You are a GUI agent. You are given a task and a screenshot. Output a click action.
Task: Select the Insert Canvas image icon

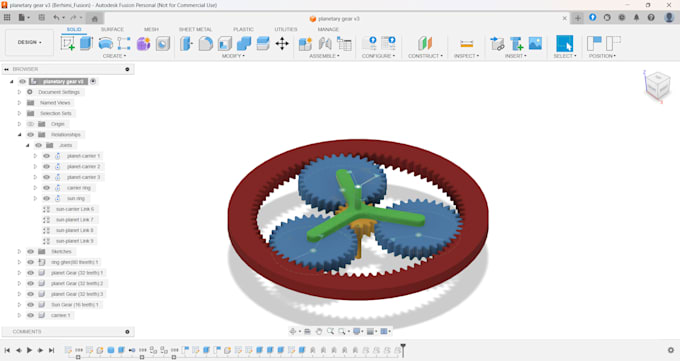(x=535, y=43)
